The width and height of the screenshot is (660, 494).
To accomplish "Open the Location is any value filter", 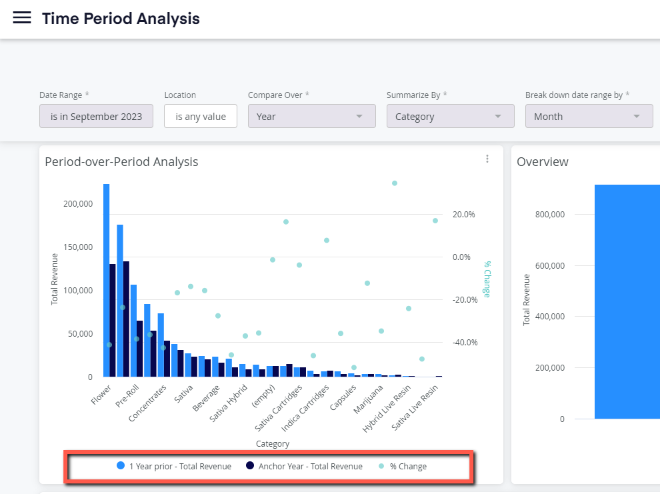I will [x=200, y=116].
